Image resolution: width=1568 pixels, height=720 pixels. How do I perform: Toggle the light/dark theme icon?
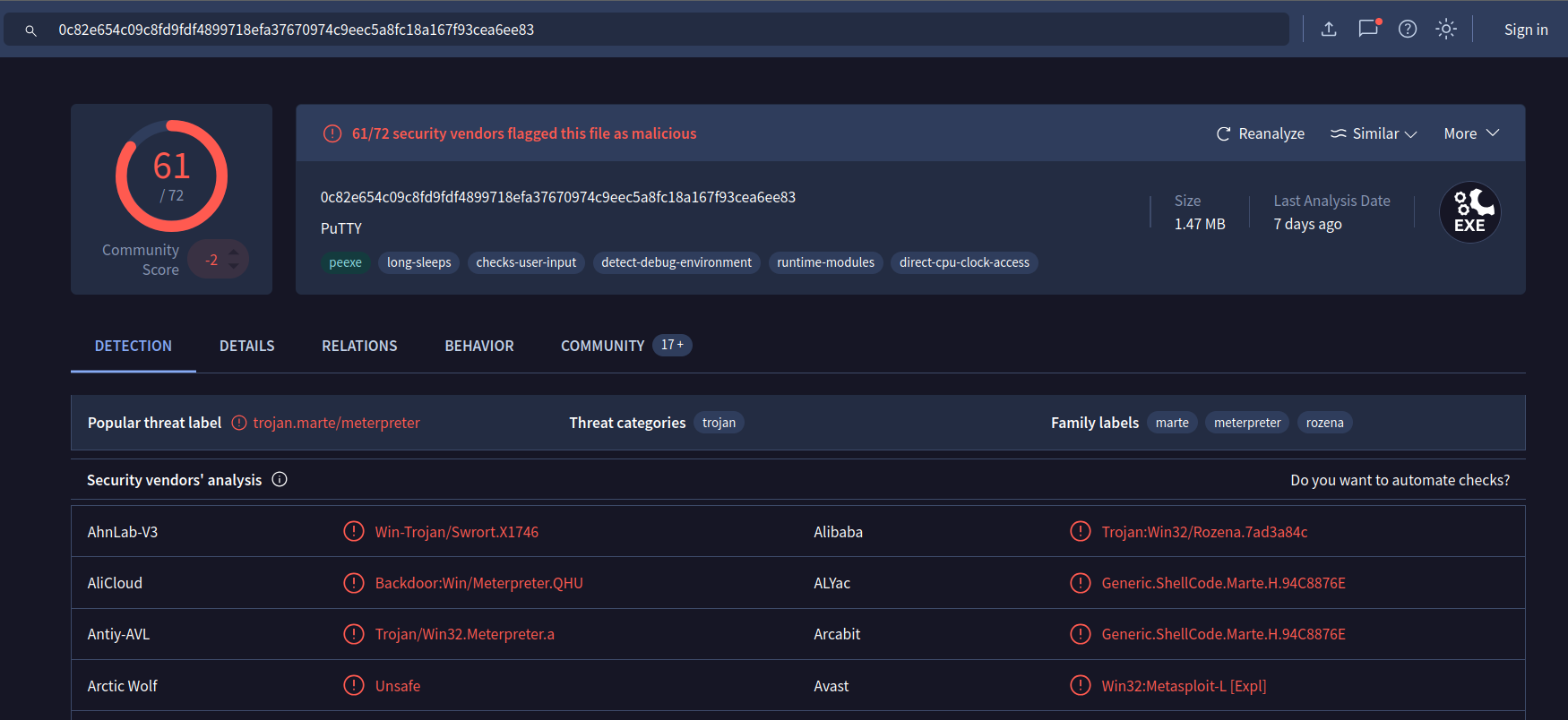tap(1446, 30)
